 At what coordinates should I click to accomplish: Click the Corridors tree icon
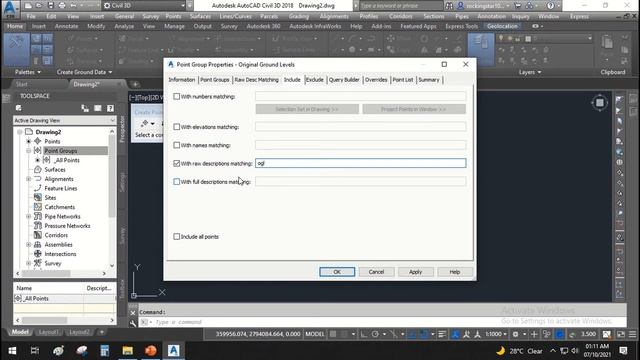[x=38, y=235]
